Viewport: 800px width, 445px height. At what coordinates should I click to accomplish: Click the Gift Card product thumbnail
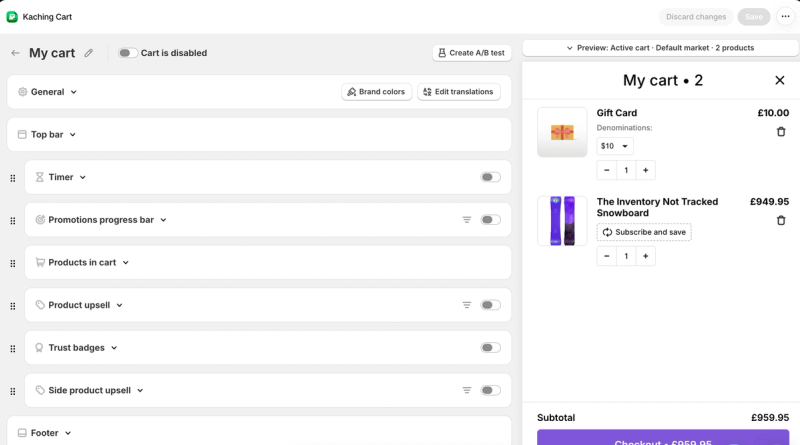click(x=562, y=132)
